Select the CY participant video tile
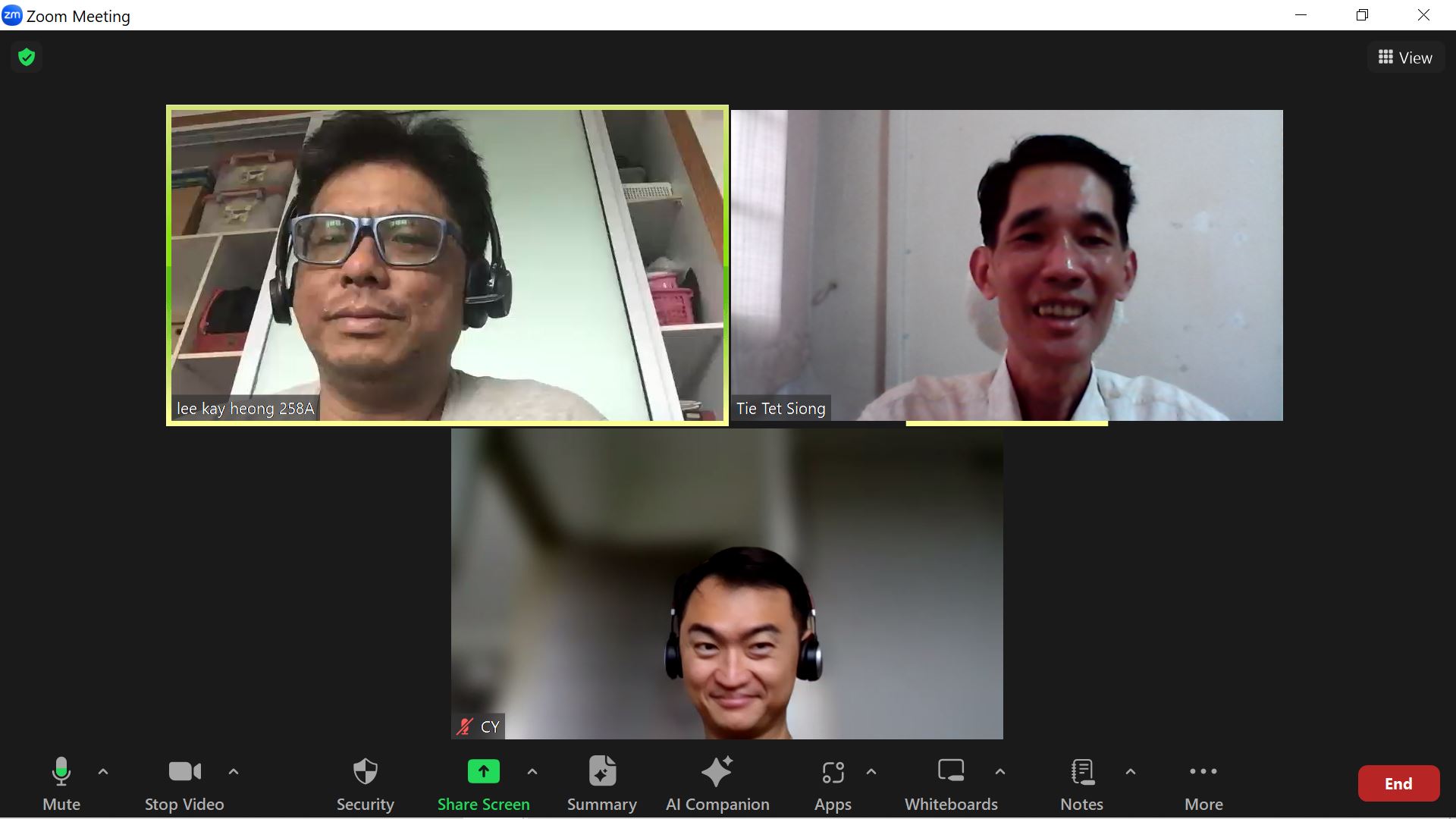1456x819 pixels. 727,584
